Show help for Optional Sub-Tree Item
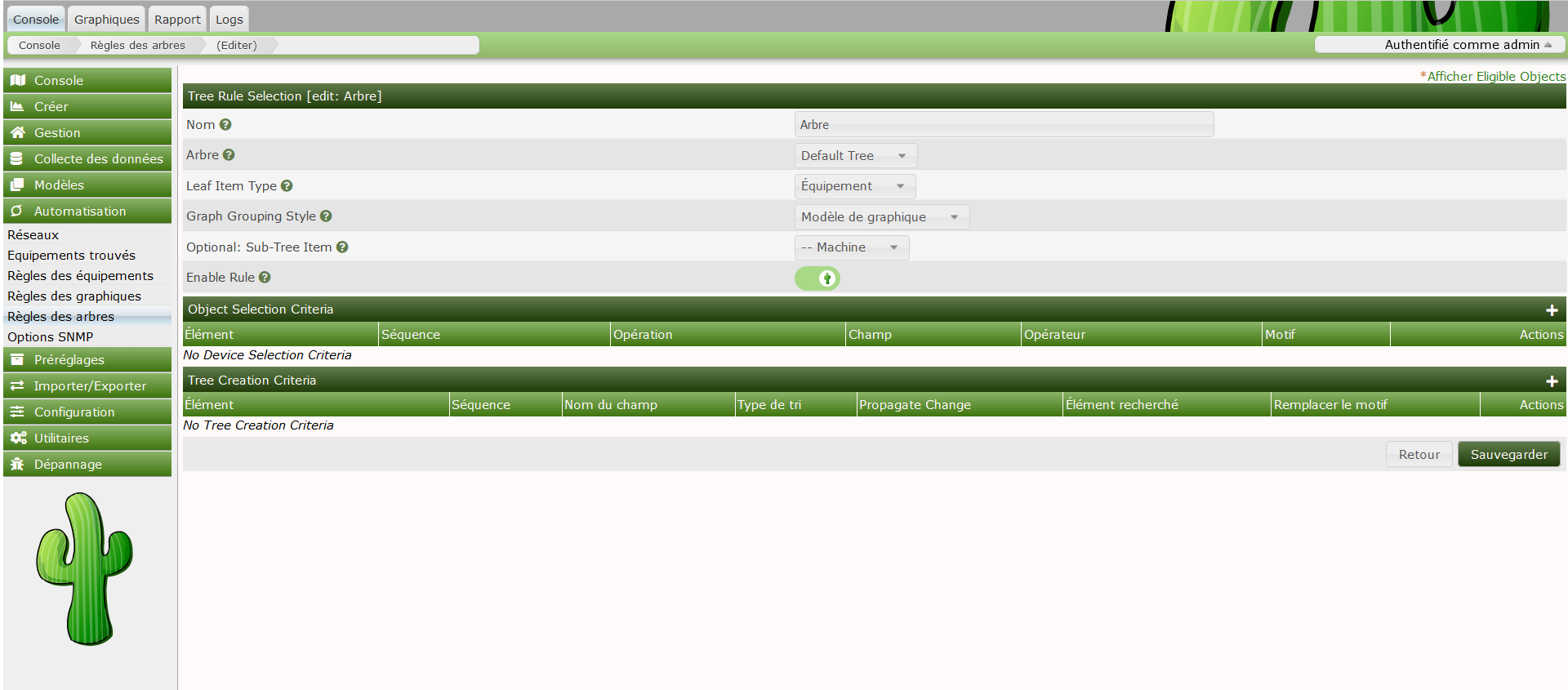1568x690 pixels. tap(342, 247)
